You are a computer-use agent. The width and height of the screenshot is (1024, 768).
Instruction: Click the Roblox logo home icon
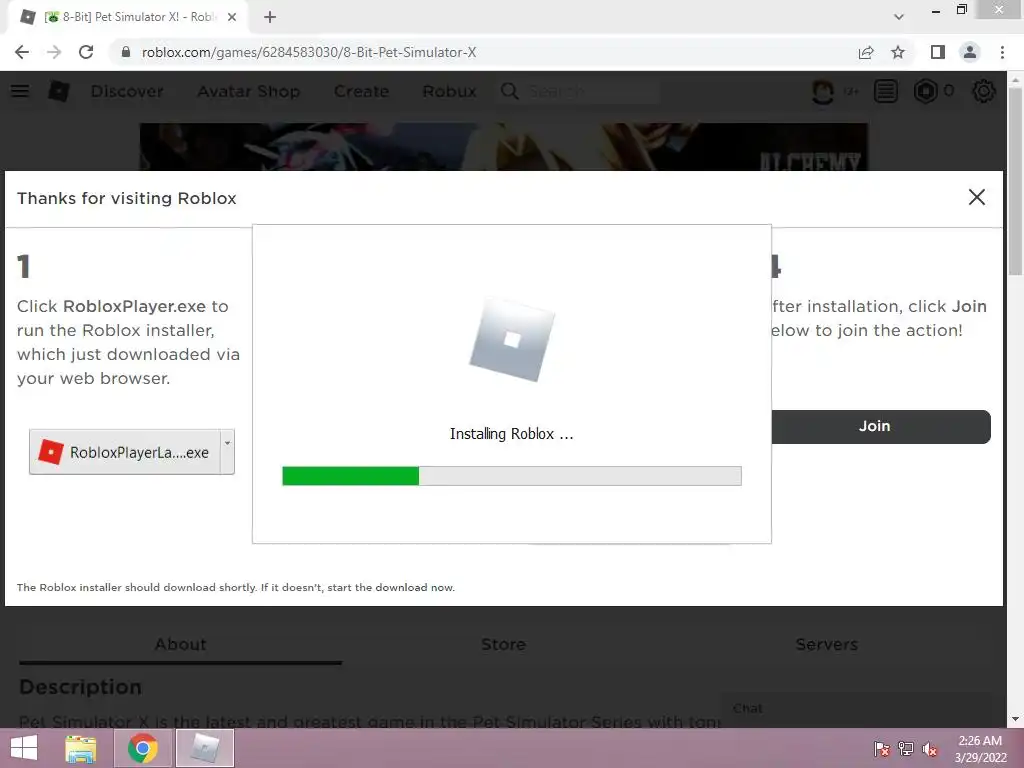point(59,91)
